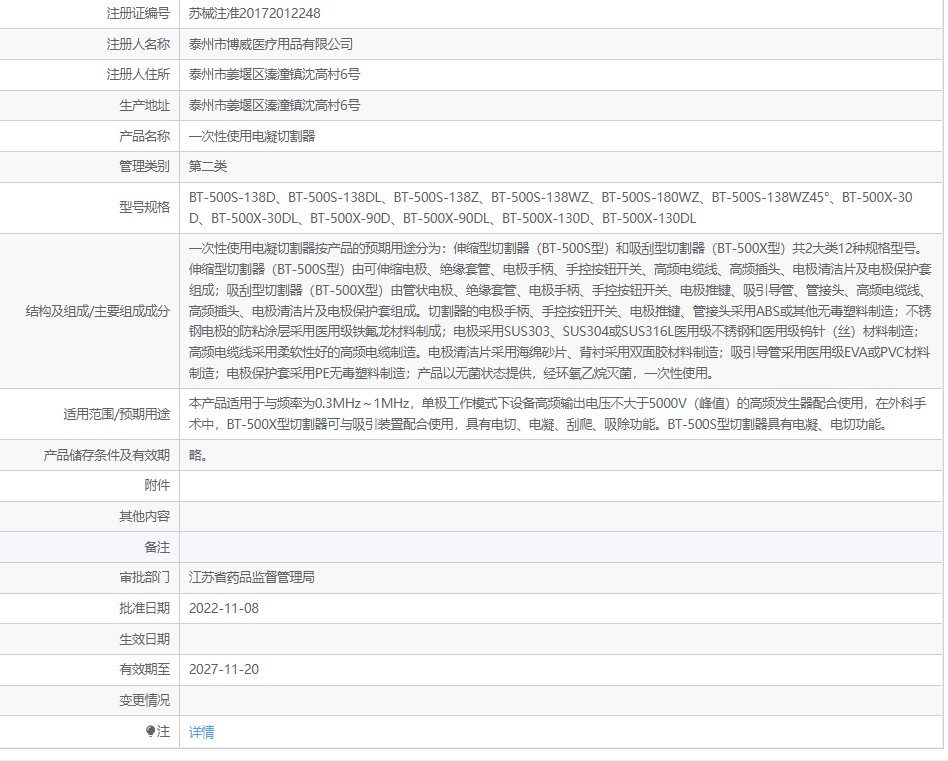This screenshot has width=948, height=761.
Task: Click the 第二类 management class value
Action: (x=208, y=166)
